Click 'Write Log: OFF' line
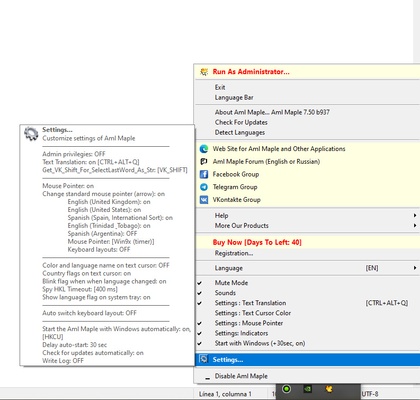 [x=63, y=361]
